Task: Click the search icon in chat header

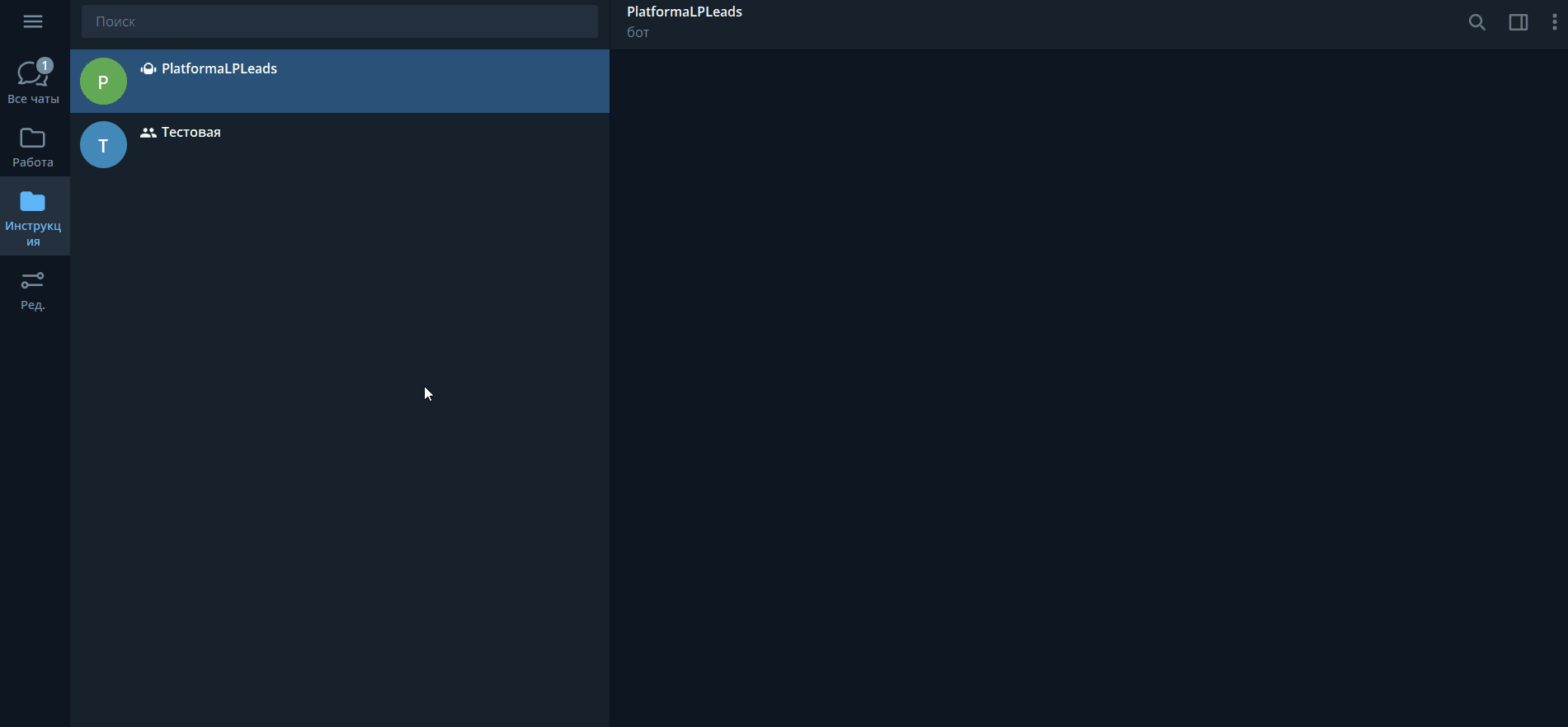Action: pos(1476,22)
